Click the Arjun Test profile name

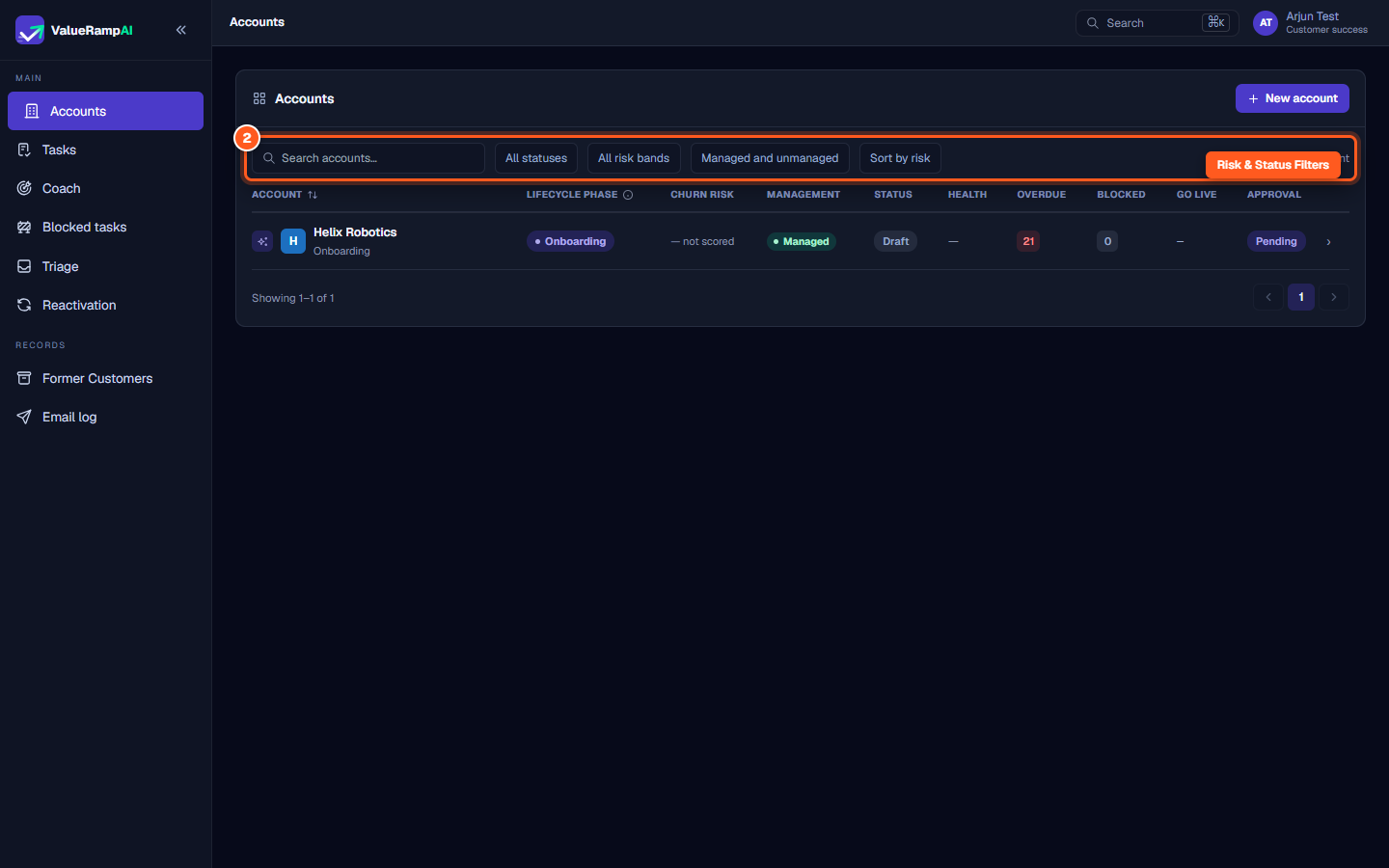(1312, 16)
